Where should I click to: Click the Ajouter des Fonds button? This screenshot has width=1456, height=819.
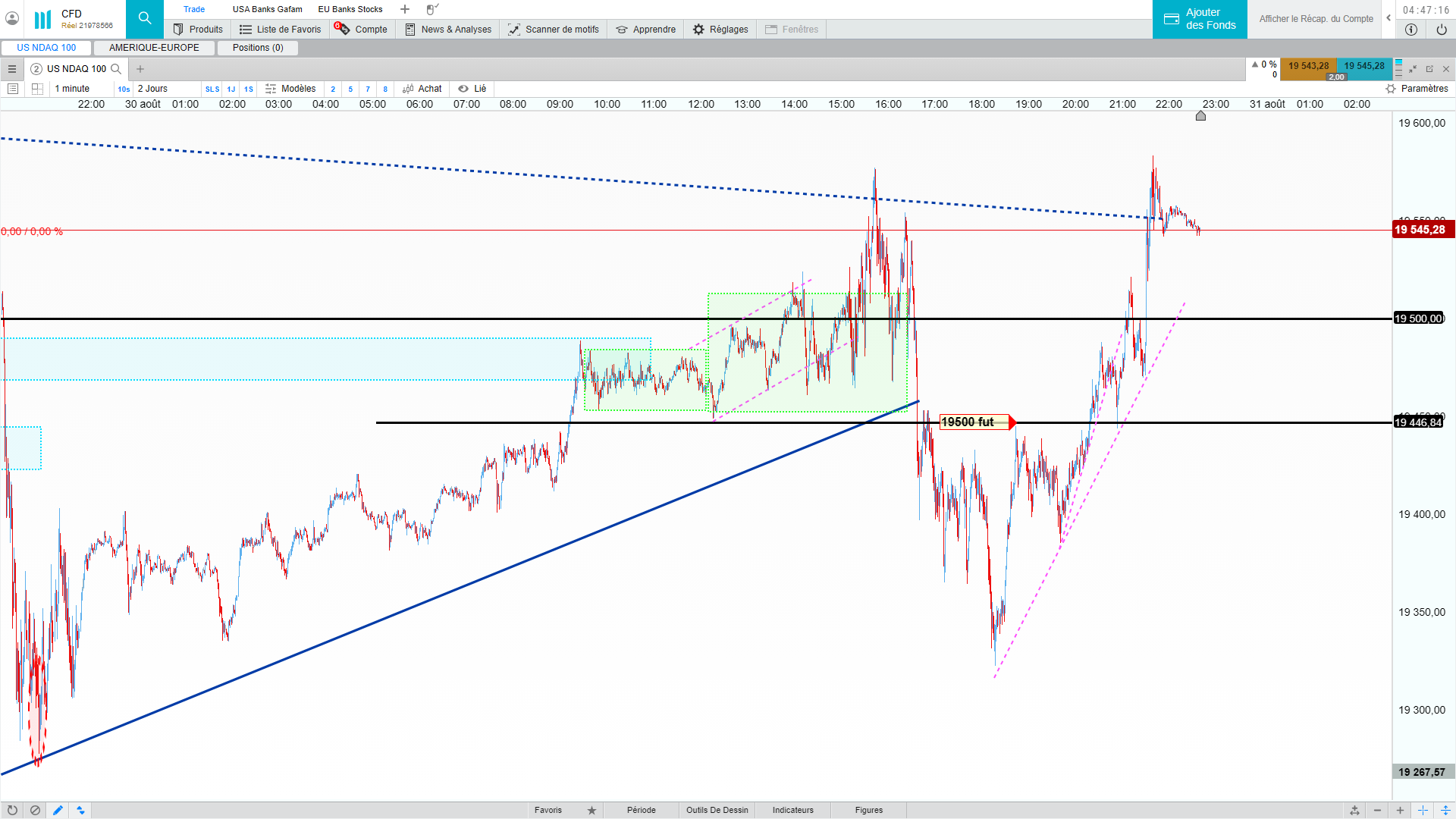1200,19
